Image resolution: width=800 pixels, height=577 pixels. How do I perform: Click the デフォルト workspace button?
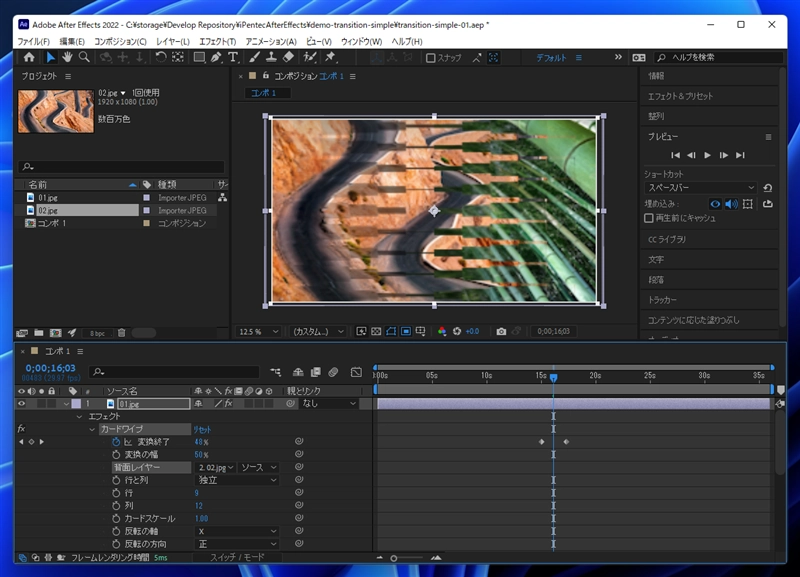pyautogui.click(x=551, y=58)
